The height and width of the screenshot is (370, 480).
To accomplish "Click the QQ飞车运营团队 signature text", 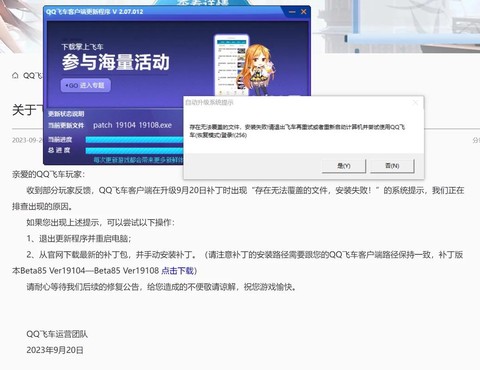I will click(57, 334).
